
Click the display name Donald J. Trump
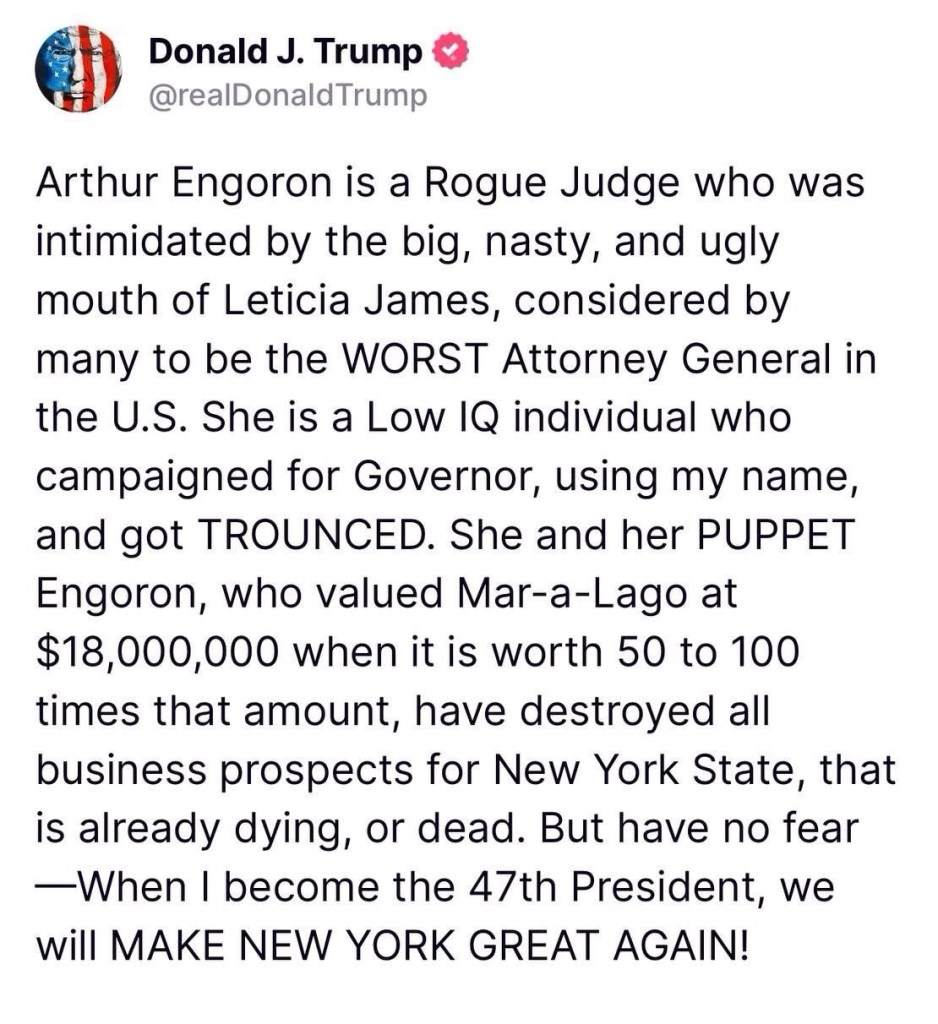(x=285, y=51)
